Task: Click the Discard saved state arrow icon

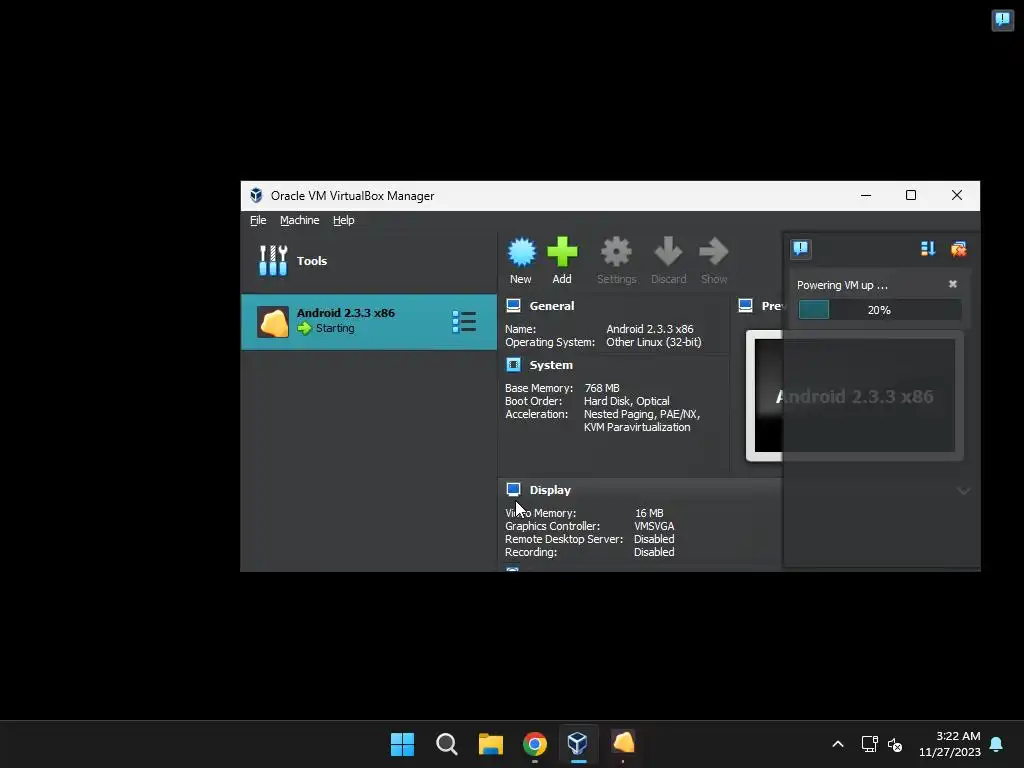Action: coord(668,252)
